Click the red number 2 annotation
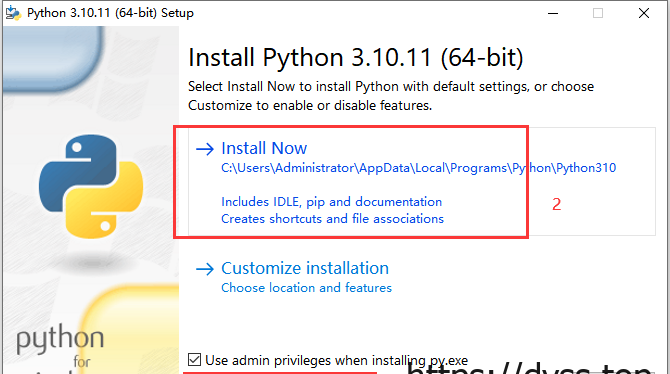 (x=556, y=204)
